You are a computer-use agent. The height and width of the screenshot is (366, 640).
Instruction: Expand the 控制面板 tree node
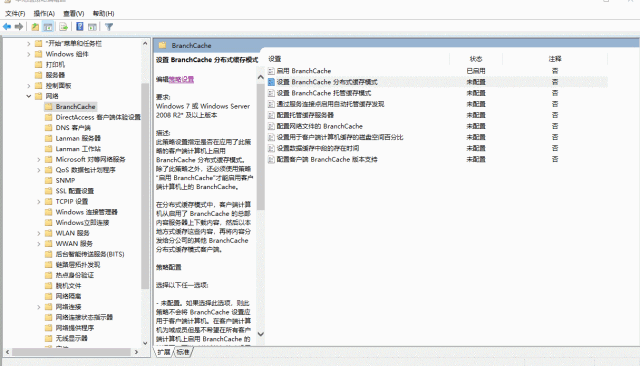tap(29, 86)
